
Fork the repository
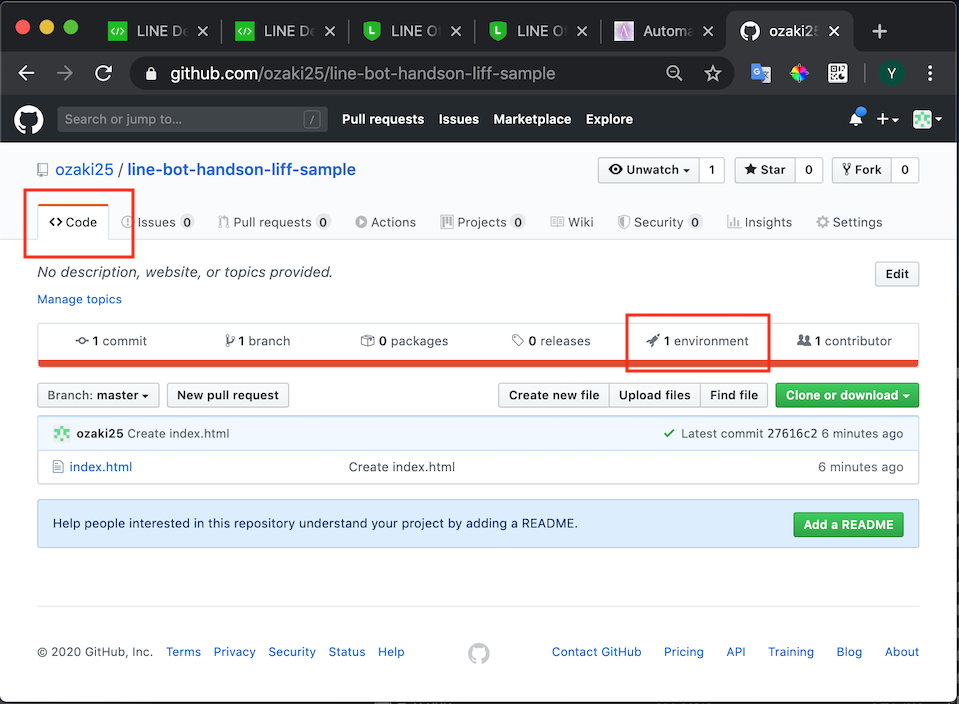click(862, 170)
